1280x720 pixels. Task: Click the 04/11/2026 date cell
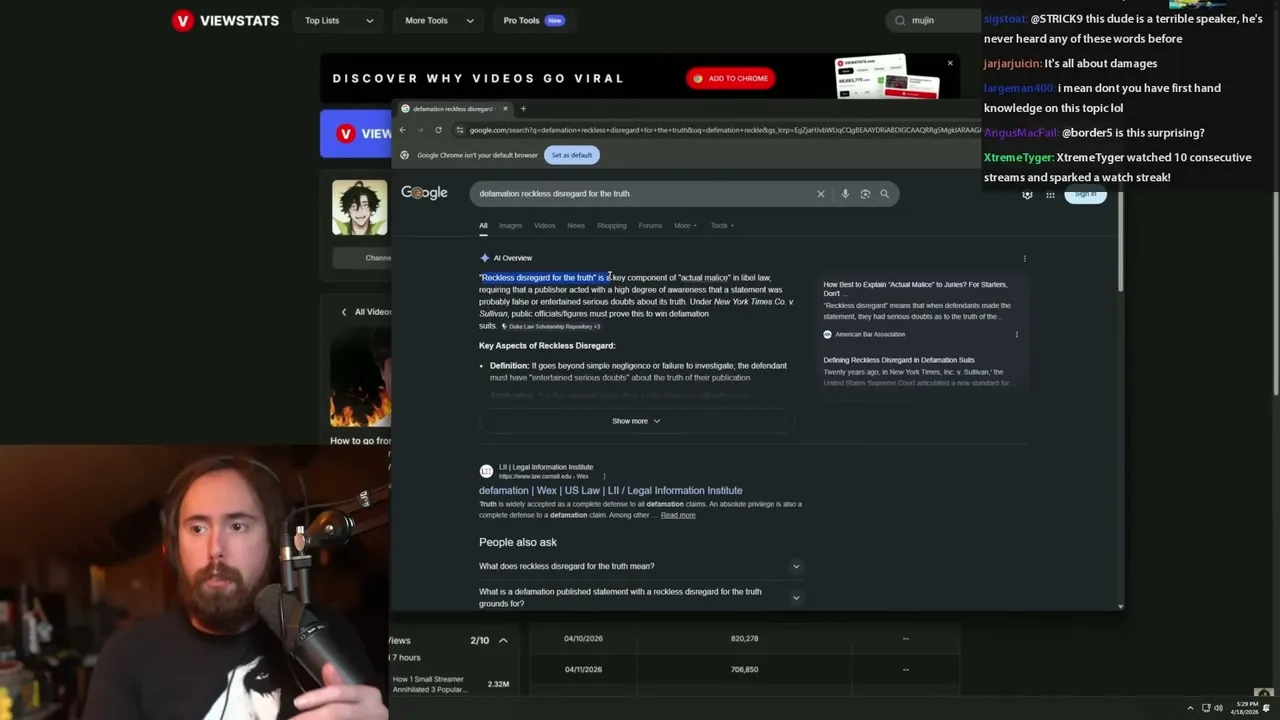pos(584,670)
